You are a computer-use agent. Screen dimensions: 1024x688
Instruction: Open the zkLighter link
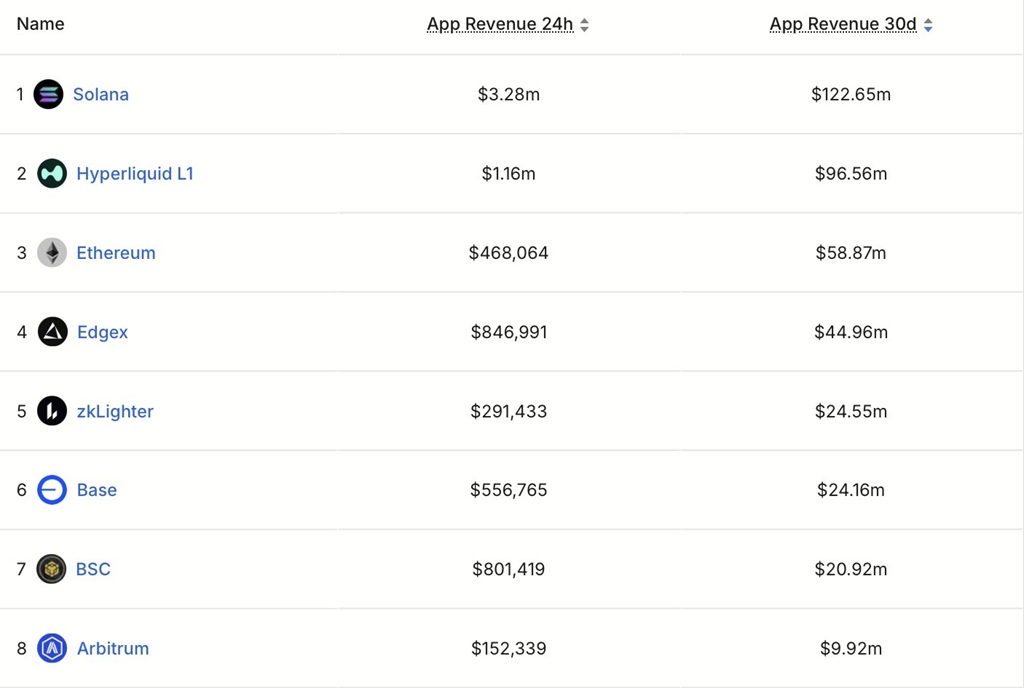click(x=115, y=411)
